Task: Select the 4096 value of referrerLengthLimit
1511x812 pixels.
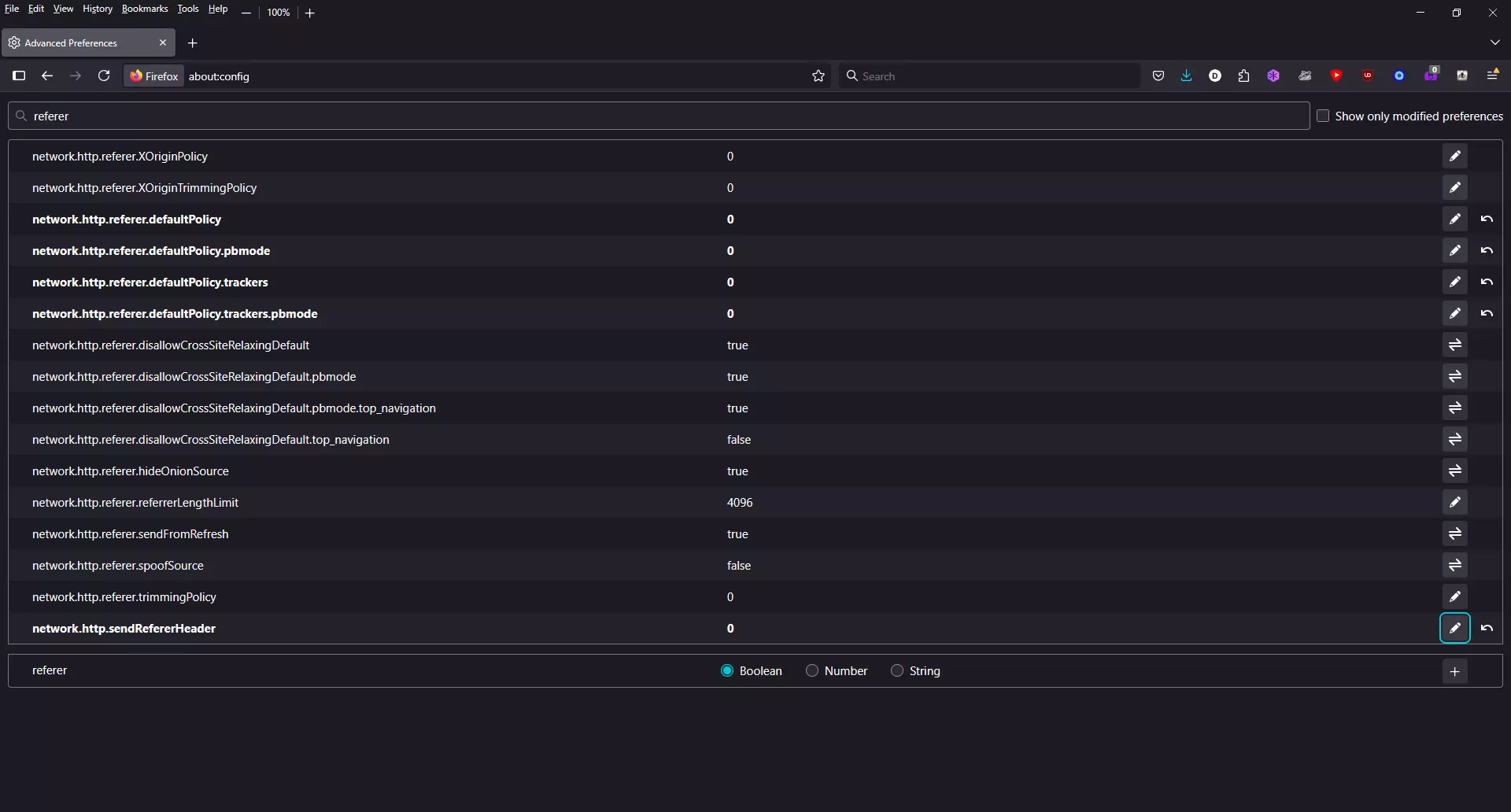Action: coord(740,502)
